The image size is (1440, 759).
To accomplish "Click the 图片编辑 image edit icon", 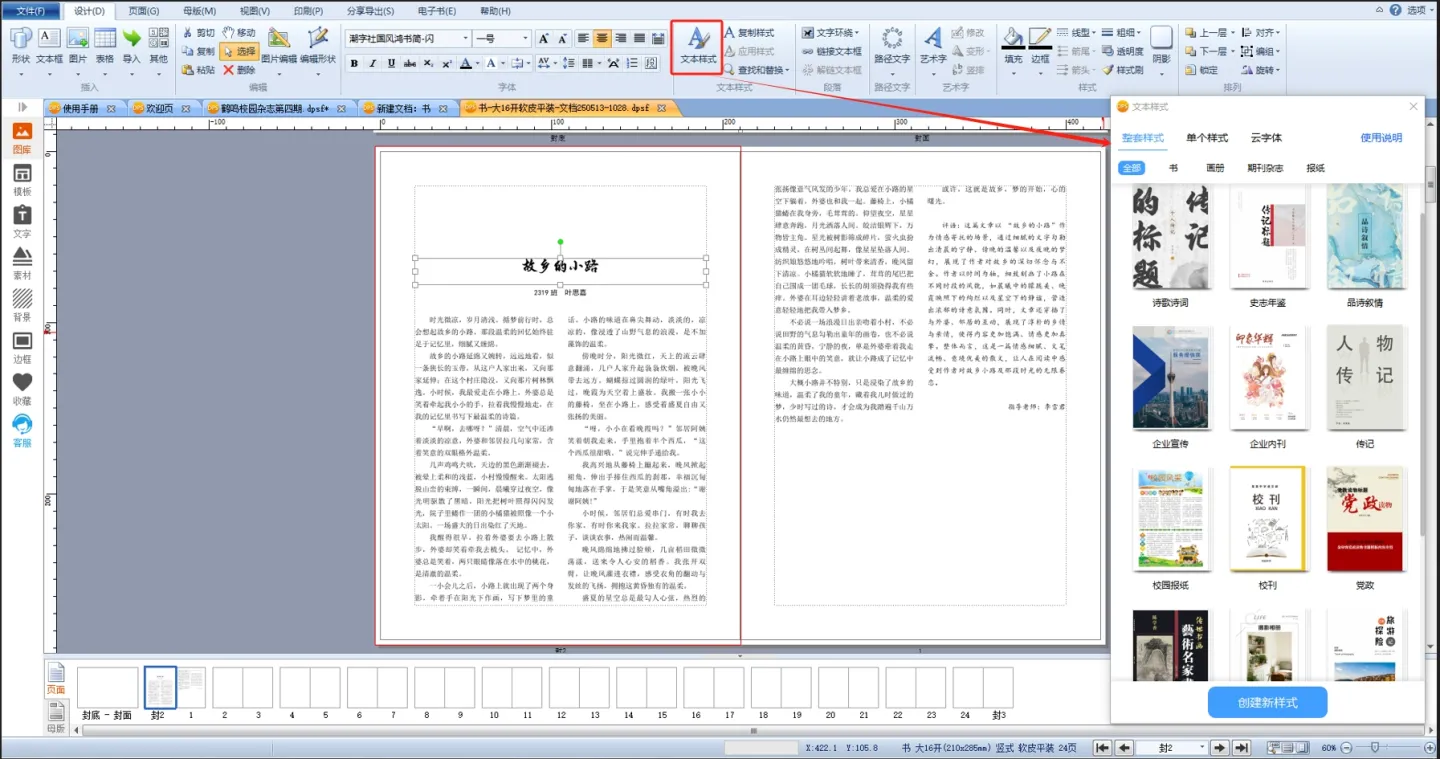I will 279,46.
